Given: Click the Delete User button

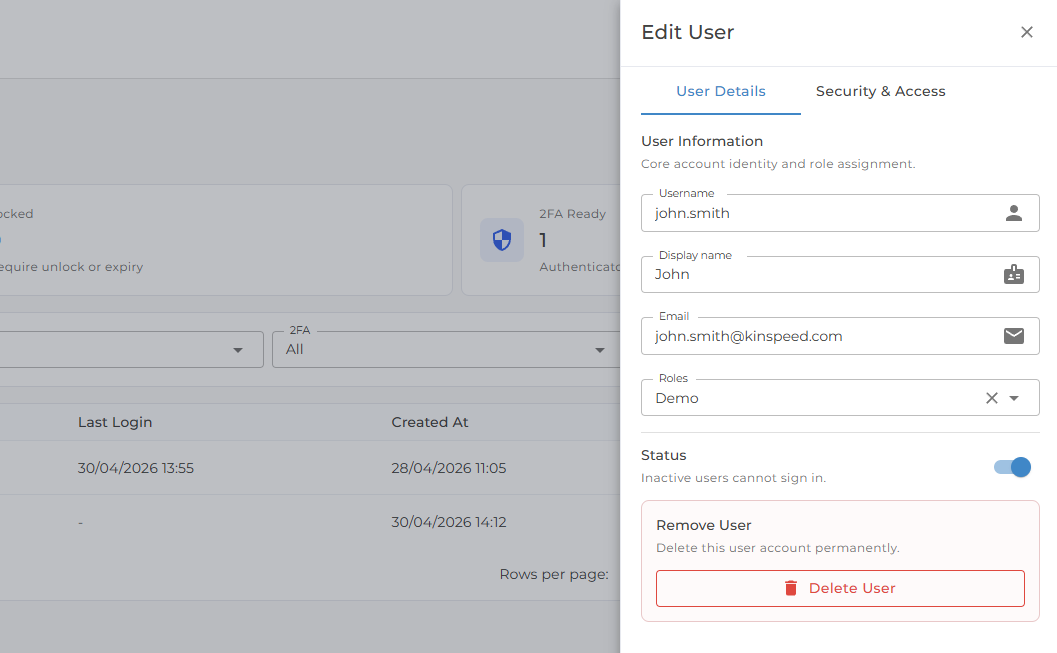Looking at the screenshot, I should [x=840, y=588].
